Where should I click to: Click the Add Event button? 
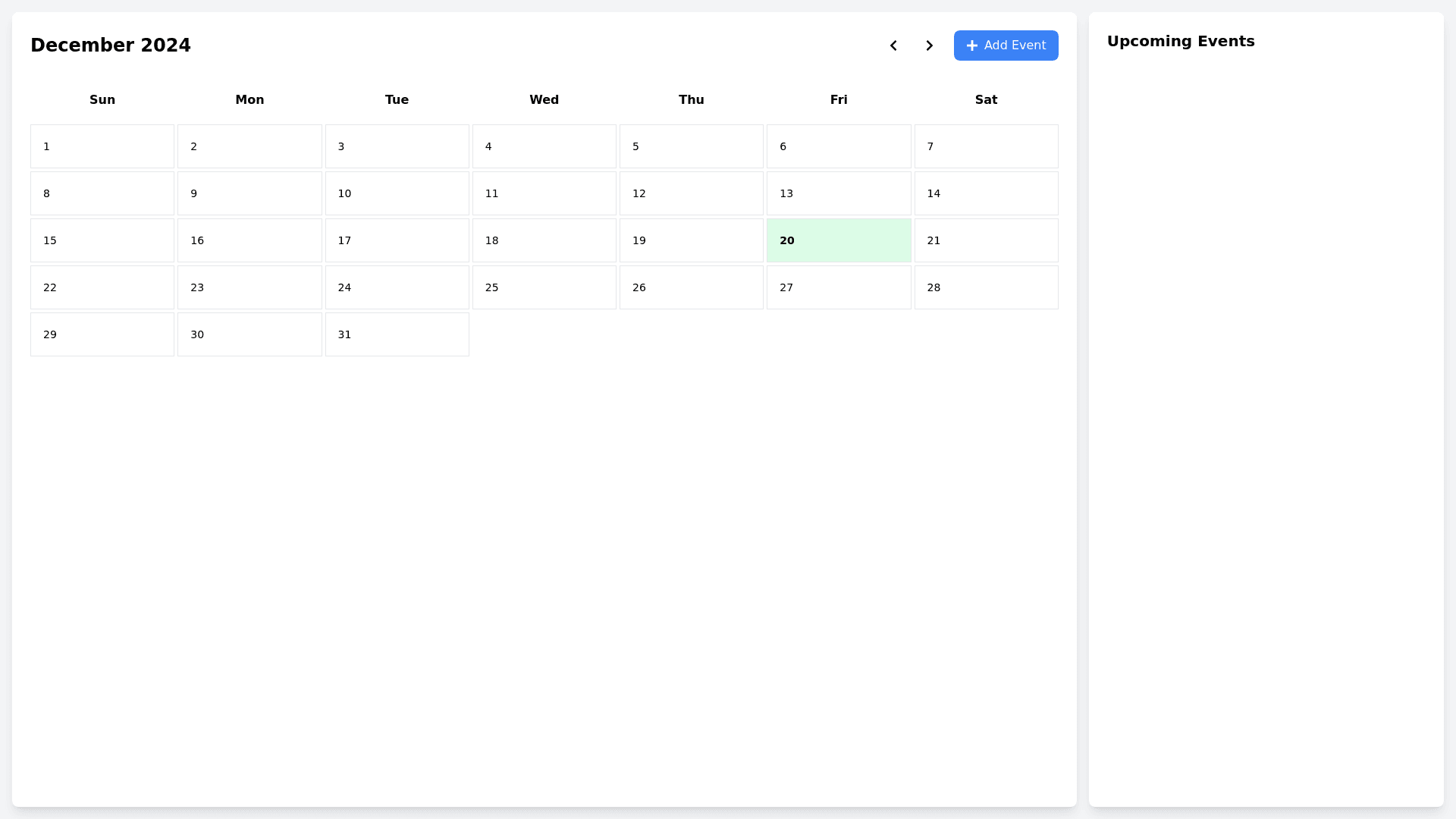1006,45
